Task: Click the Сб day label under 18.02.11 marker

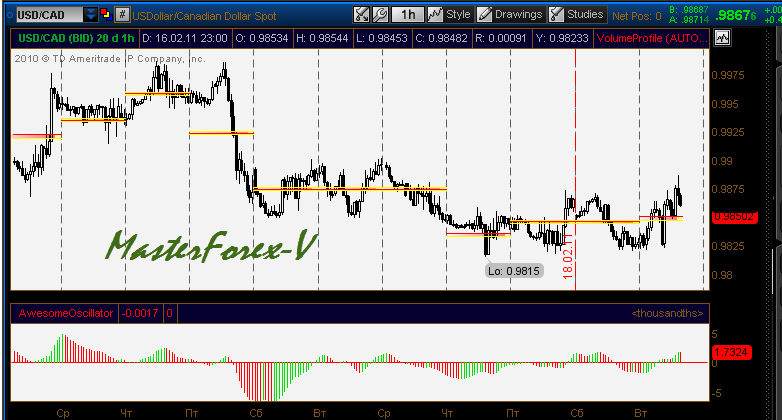Action: [x=577, y=413]
